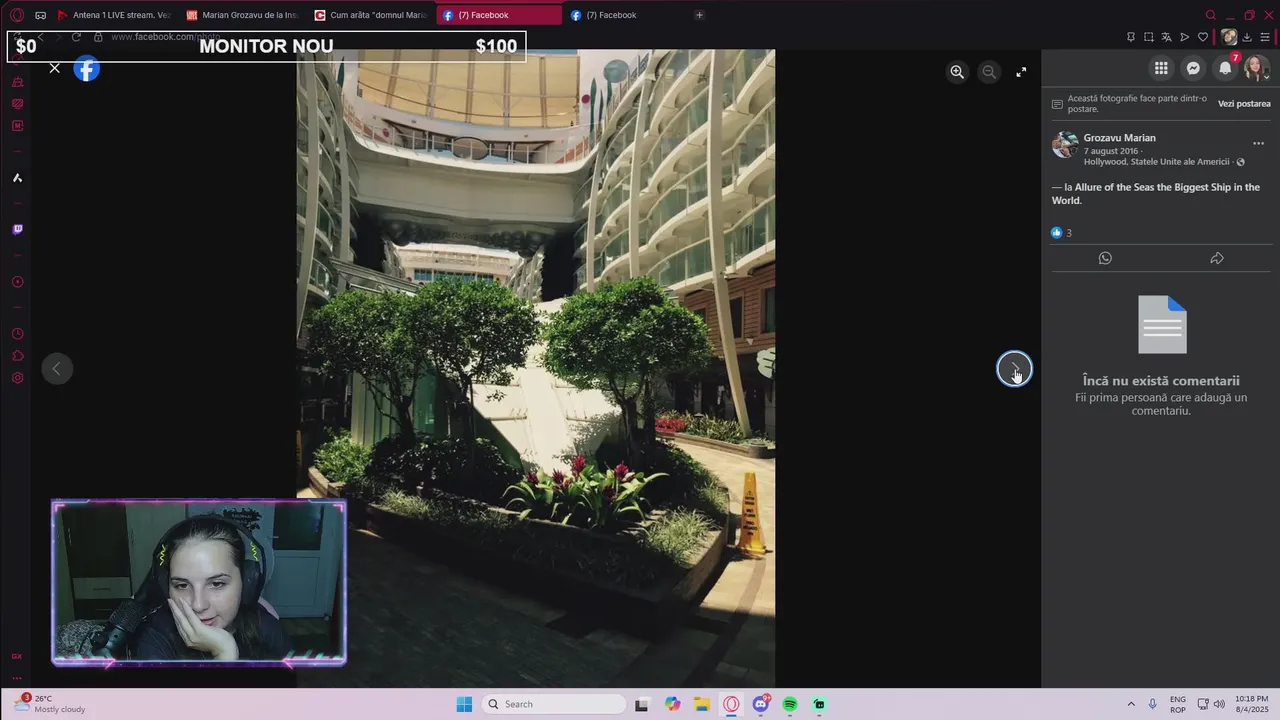Open the weather widget showing 26°C
Screen dimensions: 1280x720
[50, 704]
